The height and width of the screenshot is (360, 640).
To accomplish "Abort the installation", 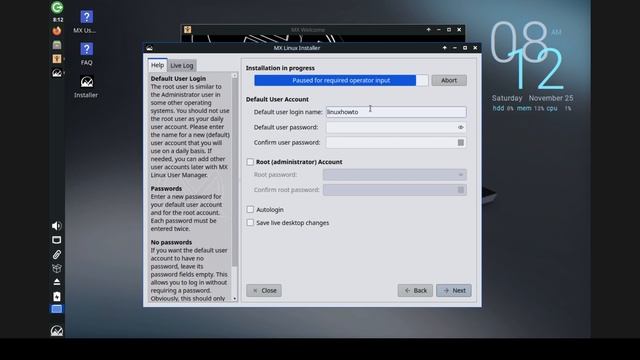I will (x=449, y=80).
